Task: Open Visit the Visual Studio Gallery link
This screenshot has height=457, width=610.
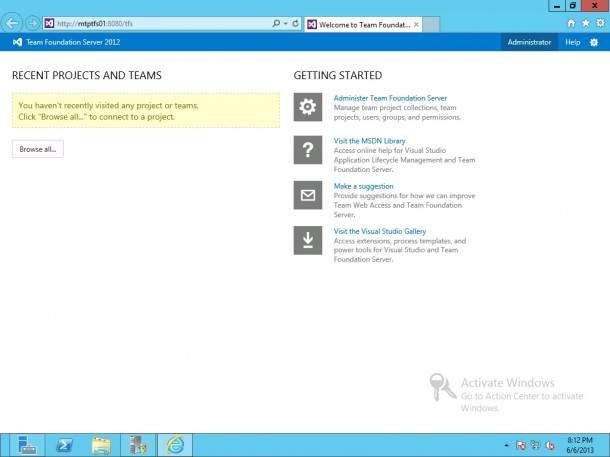Action: point(380,231)
